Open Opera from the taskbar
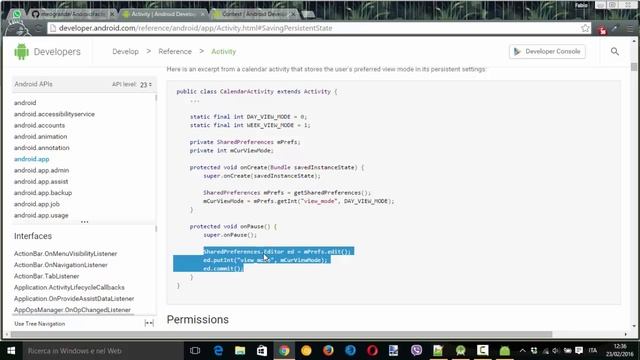The height and width of the screenshot is (360, 640). click(x=372, y=351)
